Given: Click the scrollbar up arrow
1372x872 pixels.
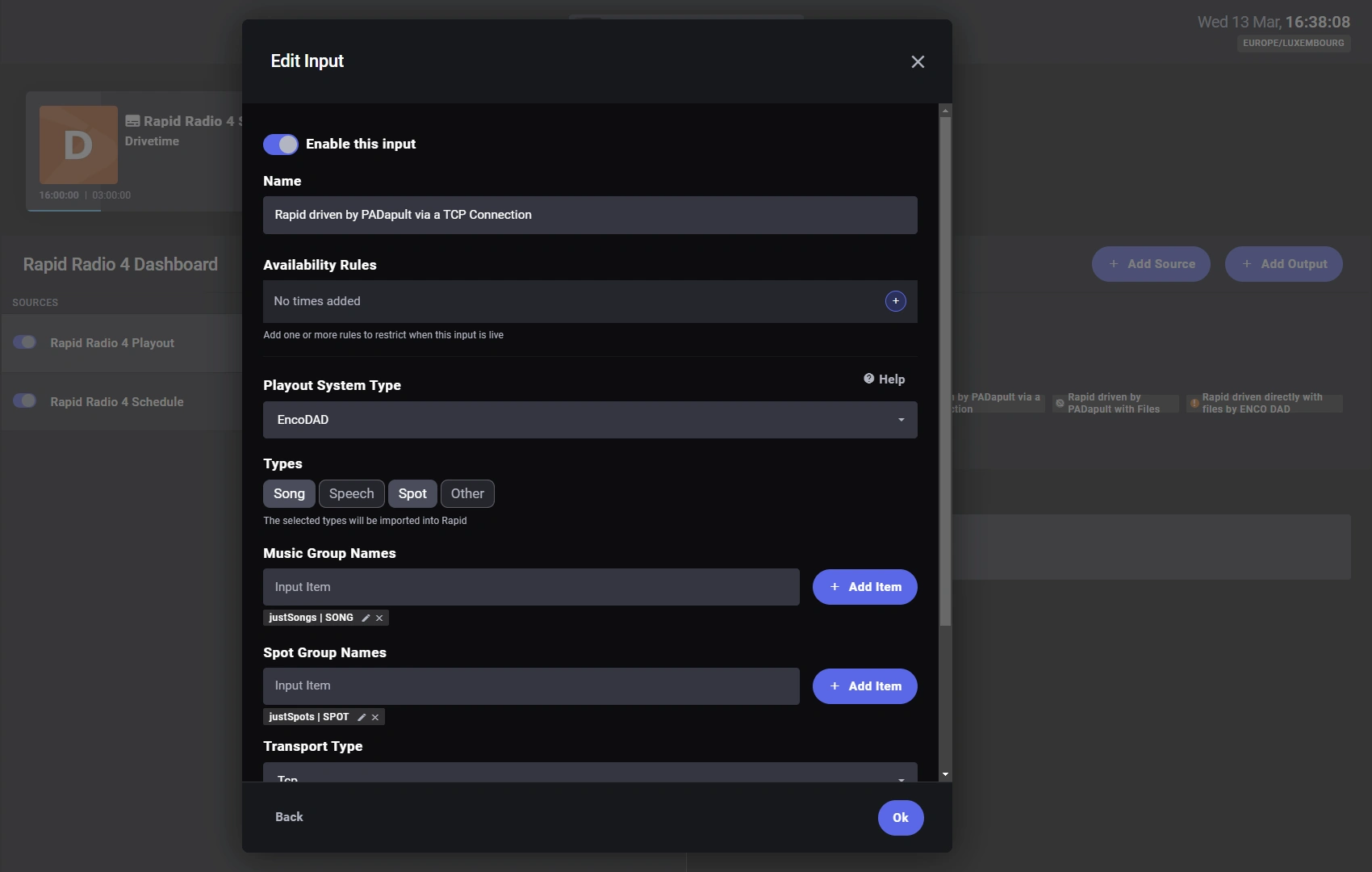Looking at the screenshot, I should pyautogui.click(x=945, y=111).
